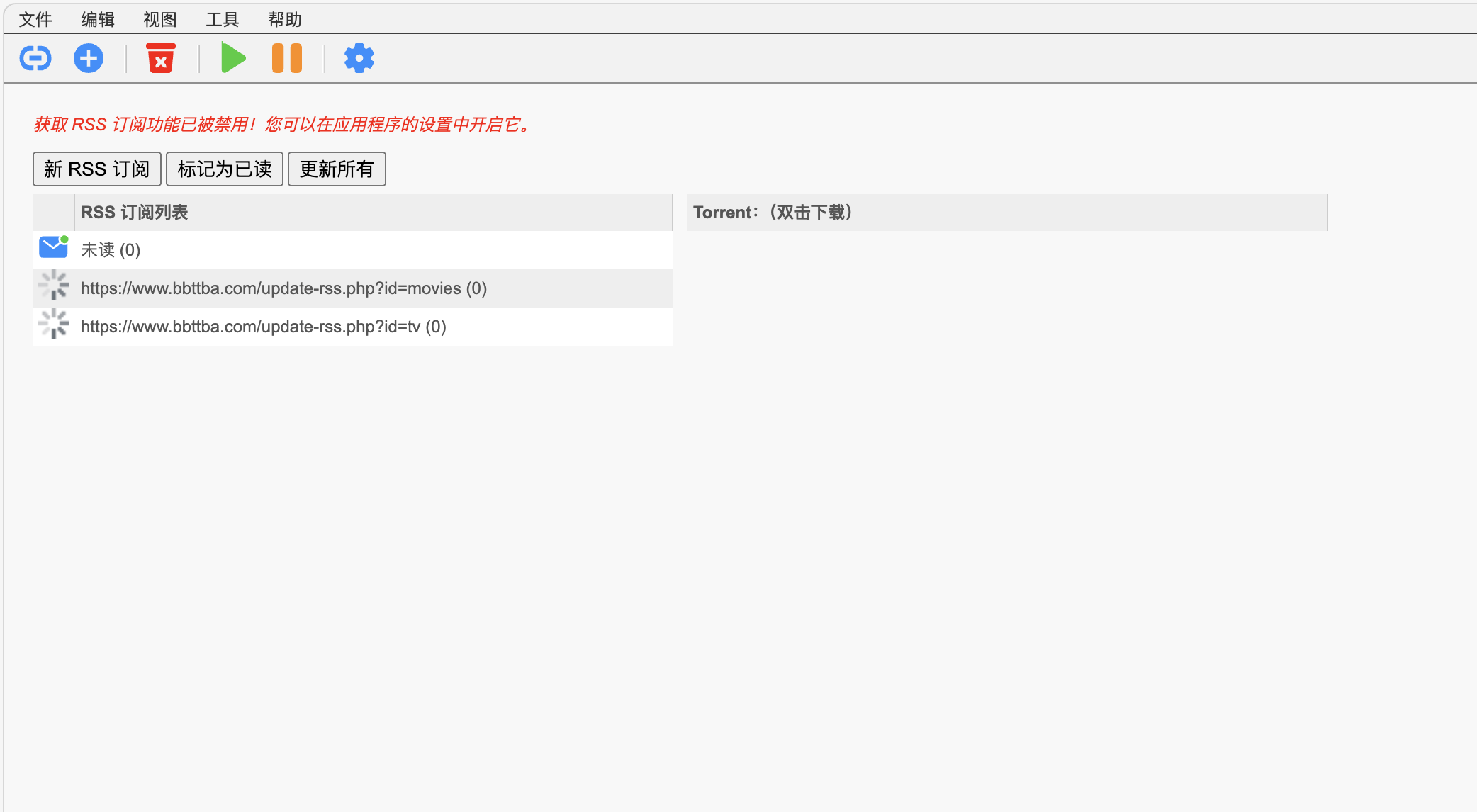The height and width of the screenshot is (812, 1477).
Task: Click the 新 RSS 订阅 button
Action: click(x=97, y=169)
